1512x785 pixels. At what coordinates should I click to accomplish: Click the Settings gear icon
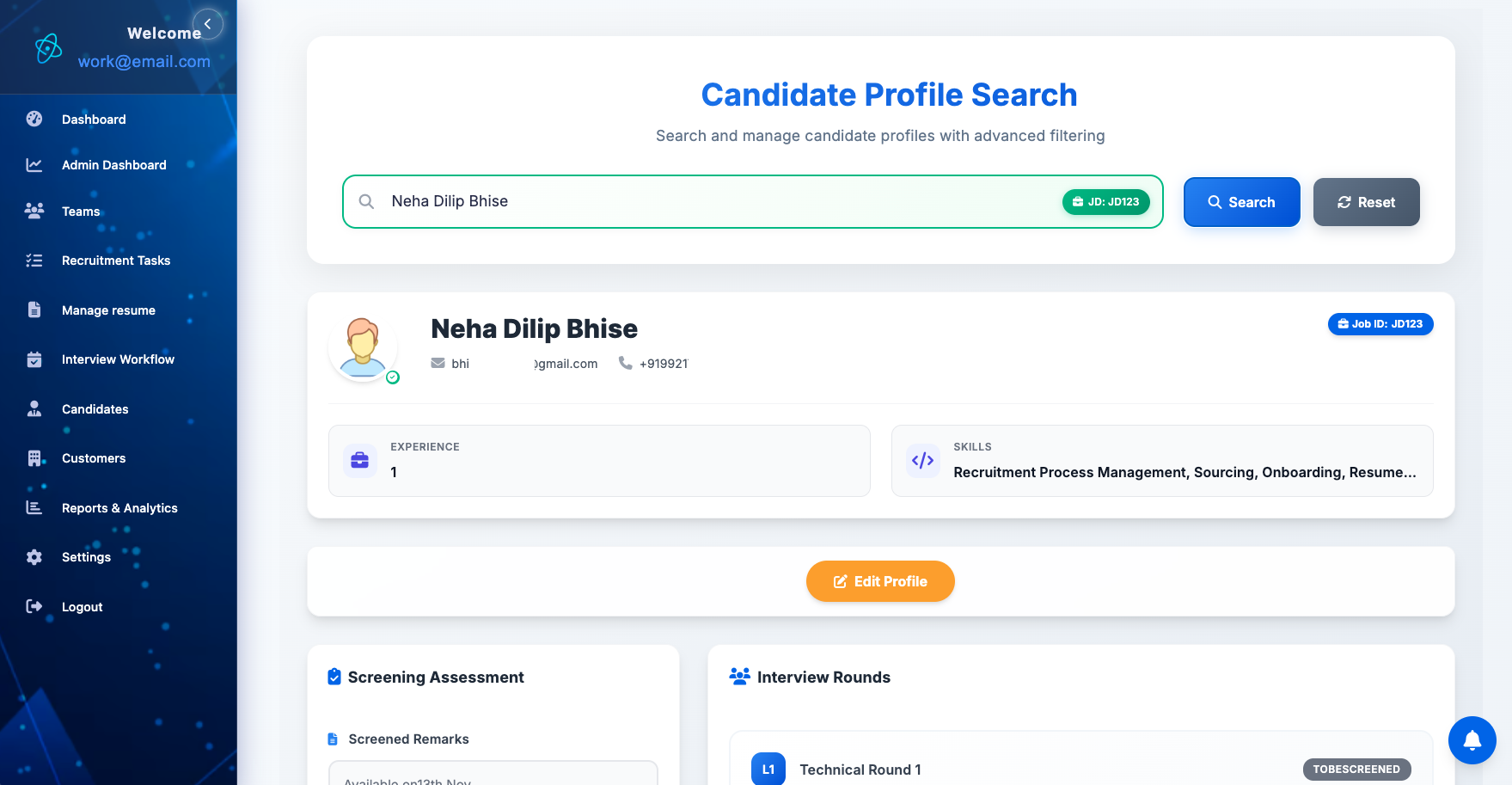pos(34,557)
